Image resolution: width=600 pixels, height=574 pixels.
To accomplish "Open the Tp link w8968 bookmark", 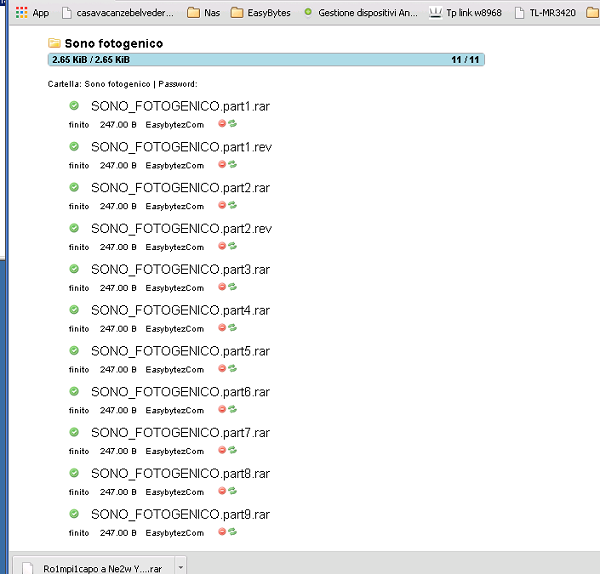I will coord(467,13).
